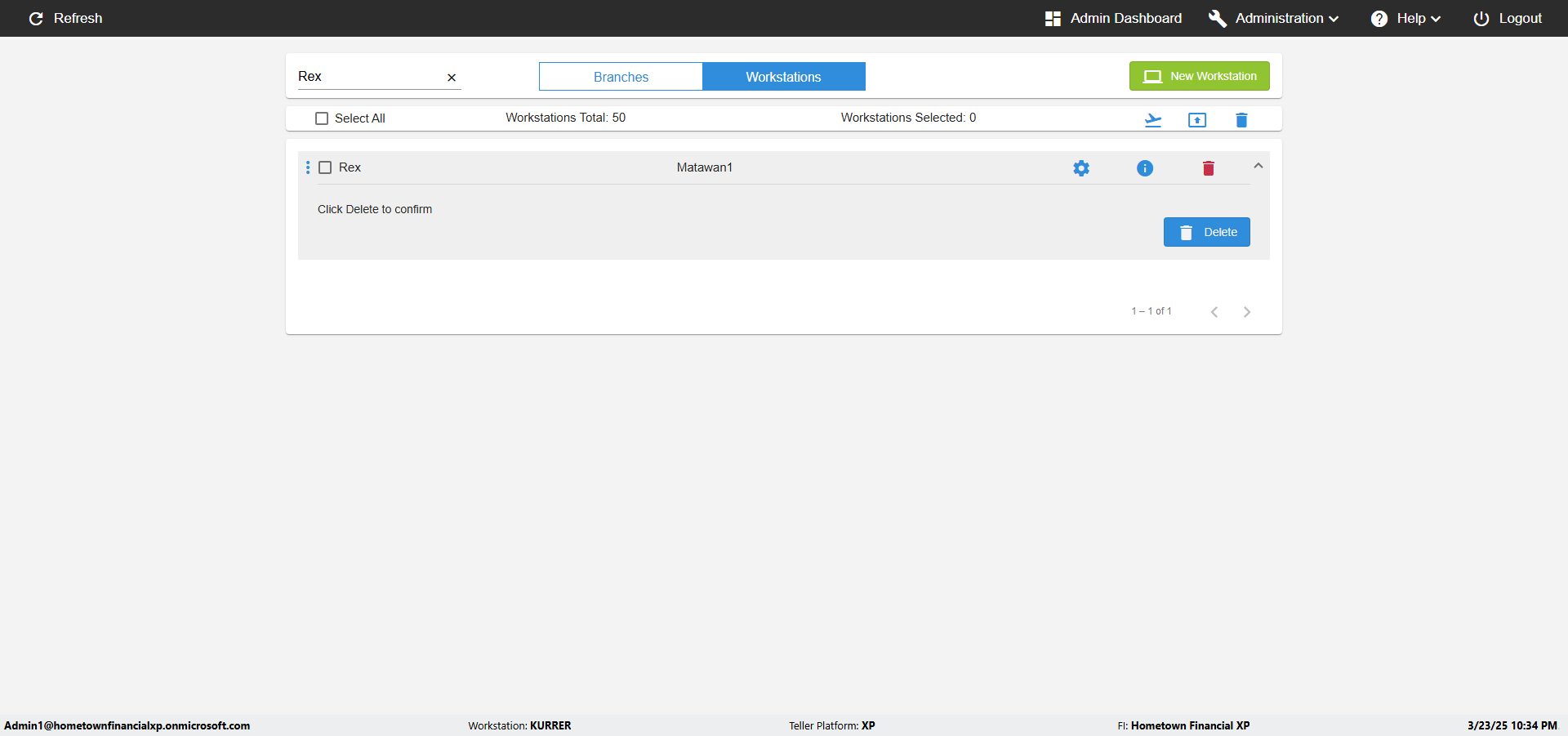Image resolution: width=1568 pixels, height=736 pixels.
Task: Click Workstation KURRER in status bar
Action: coord(519,725)
